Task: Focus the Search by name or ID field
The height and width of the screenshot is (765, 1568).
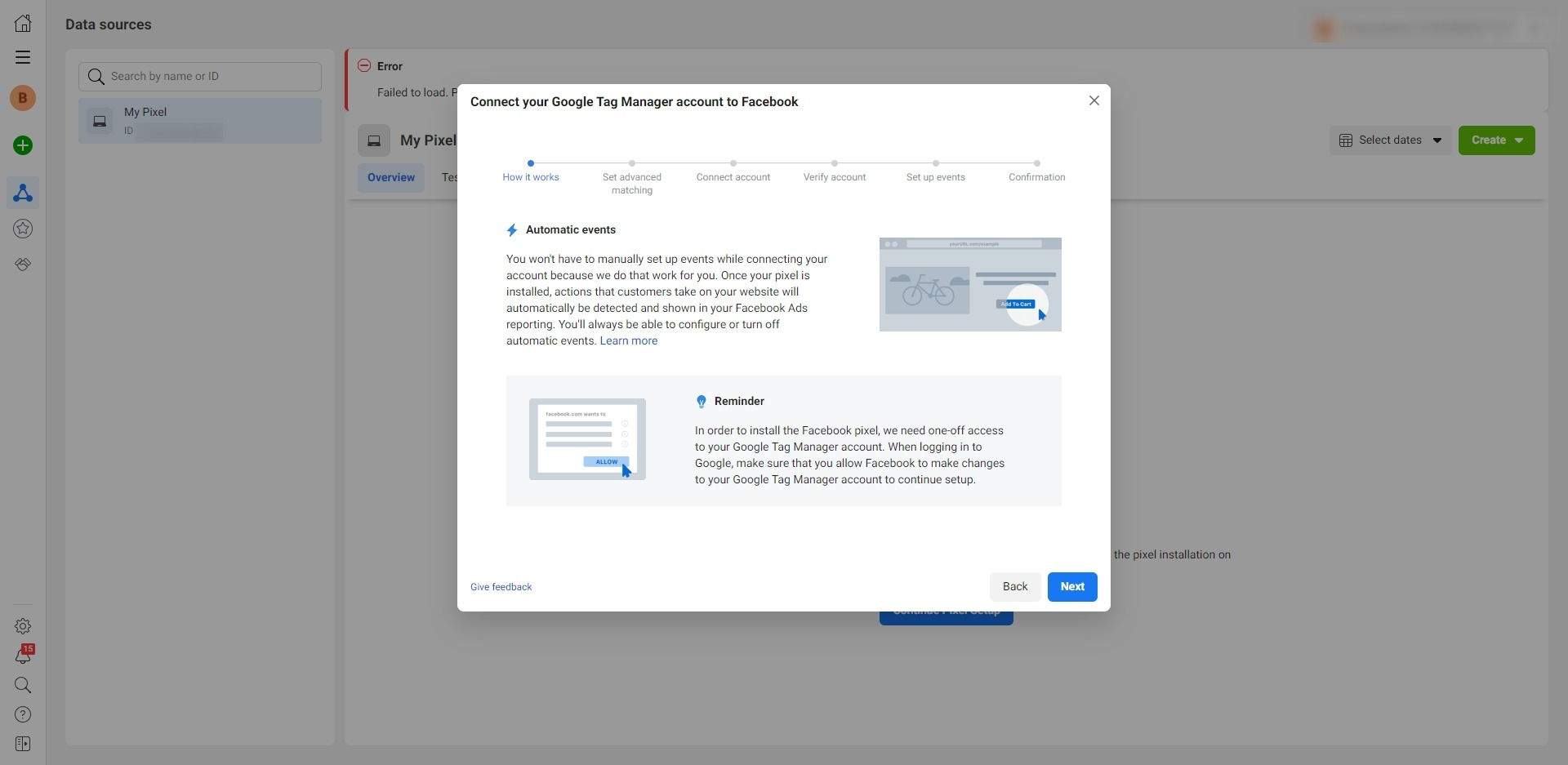Action: point(200,77)
